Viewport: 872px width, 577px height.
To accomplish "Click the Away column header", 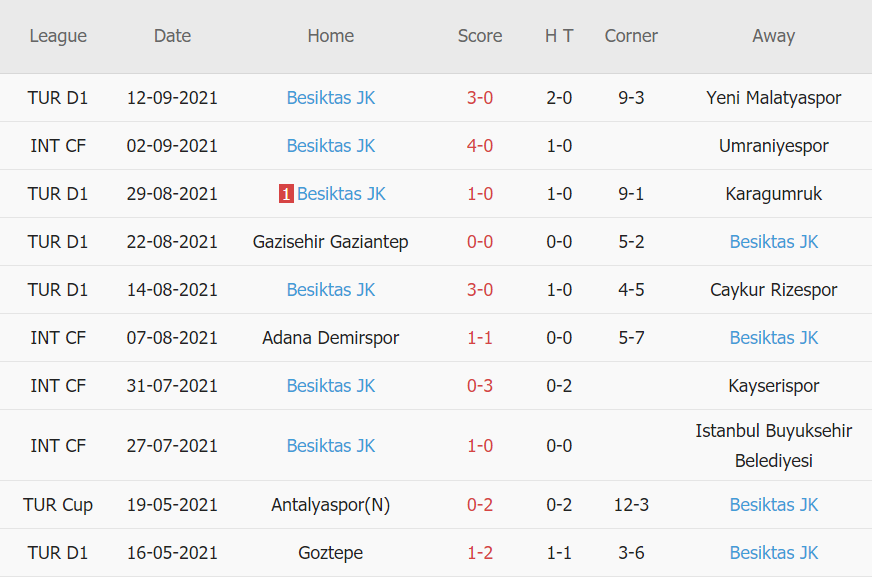I will point(774,36).
